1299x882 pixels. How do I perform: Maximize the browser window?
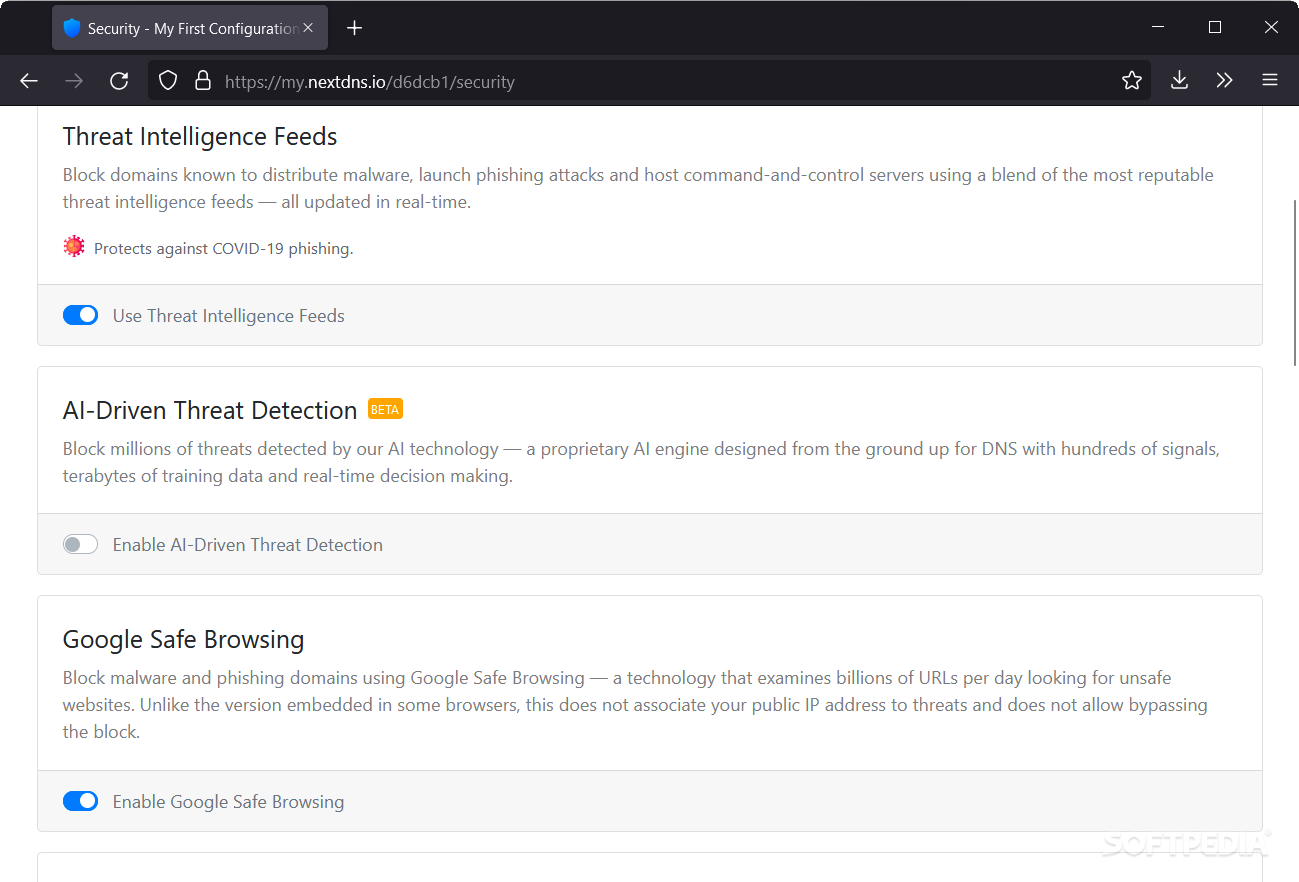(1215, 28)
